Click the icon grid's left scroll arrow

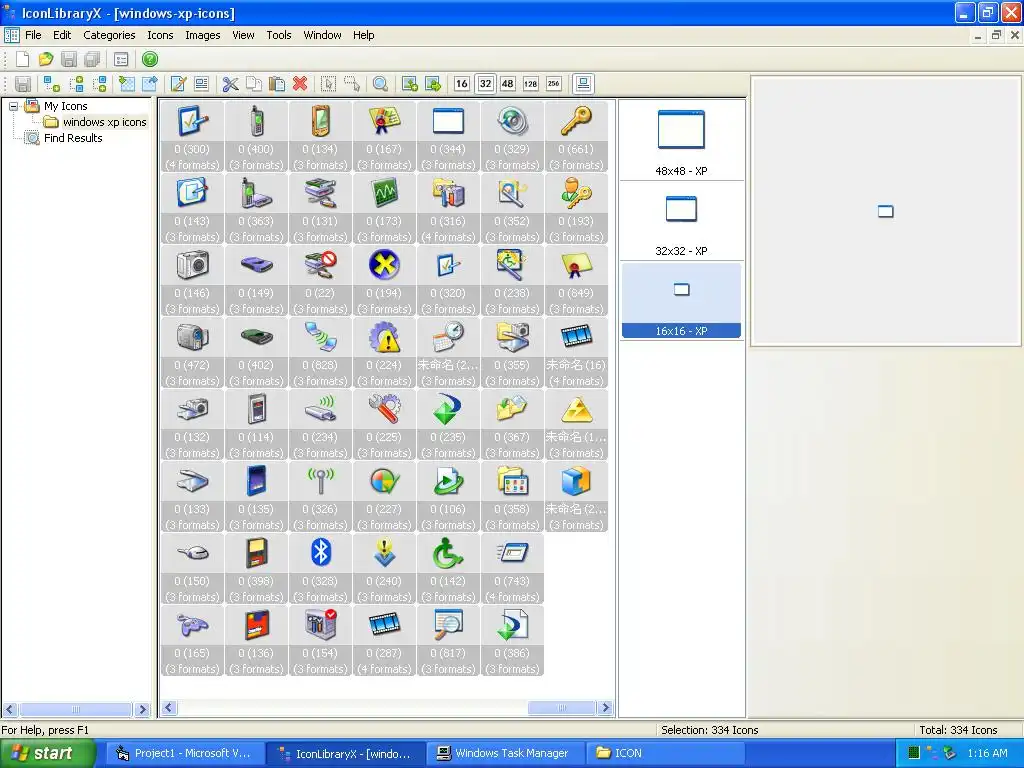[169, 708]
